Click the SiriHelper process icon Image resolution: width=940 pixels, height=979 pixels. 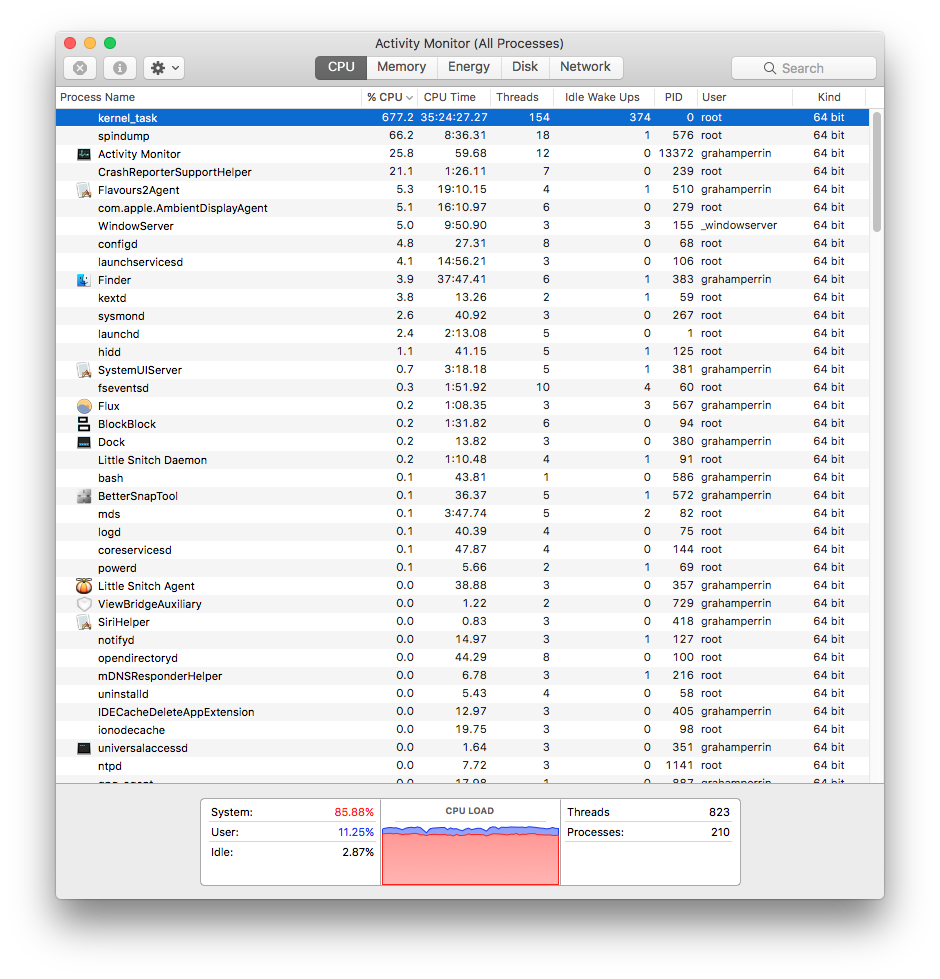(x=84, y=622)
